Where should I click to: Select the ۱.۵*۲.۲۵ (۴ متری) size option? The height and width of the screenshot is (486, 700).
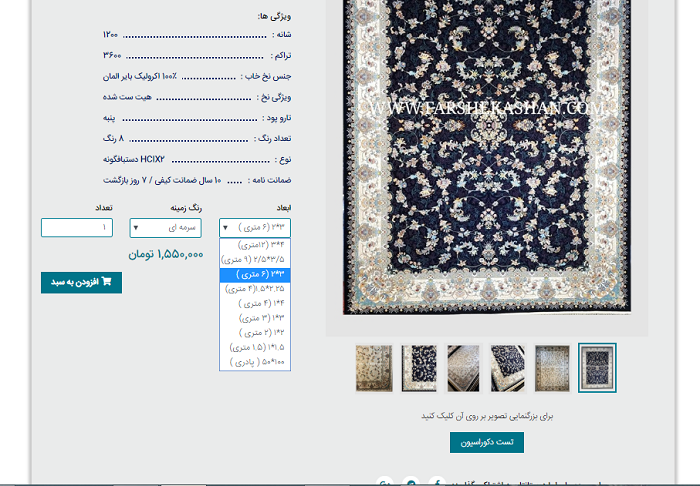255,289
